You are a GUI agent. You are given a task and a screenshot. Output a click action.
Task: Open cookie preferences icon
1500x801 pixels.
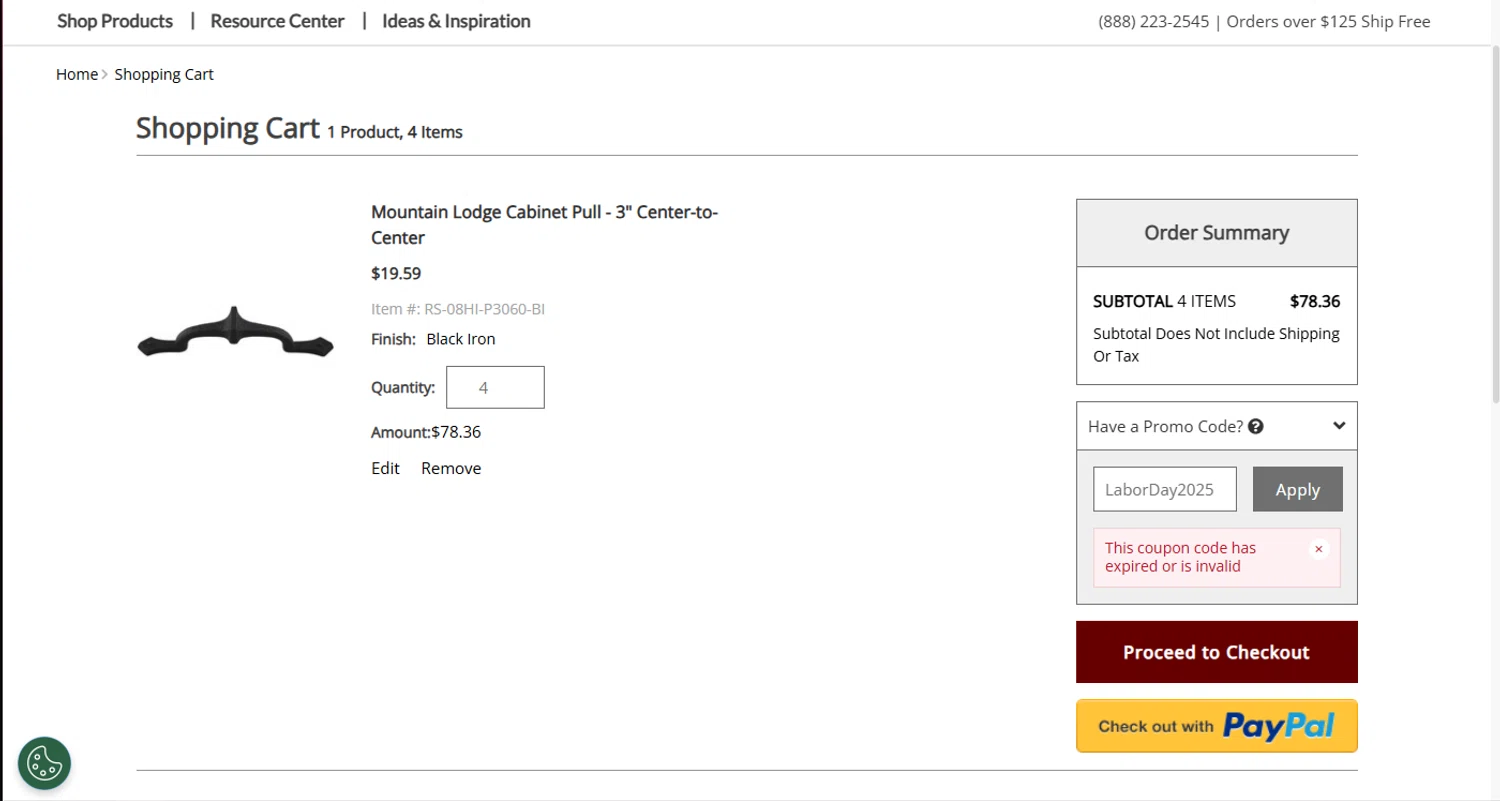pos(44,763)
